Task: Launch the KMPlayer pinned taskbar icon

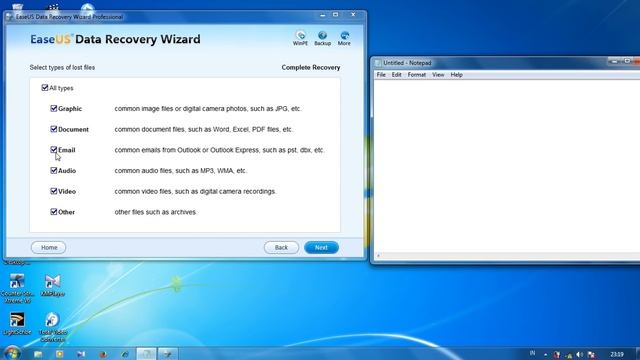Action: click(81, 354)
